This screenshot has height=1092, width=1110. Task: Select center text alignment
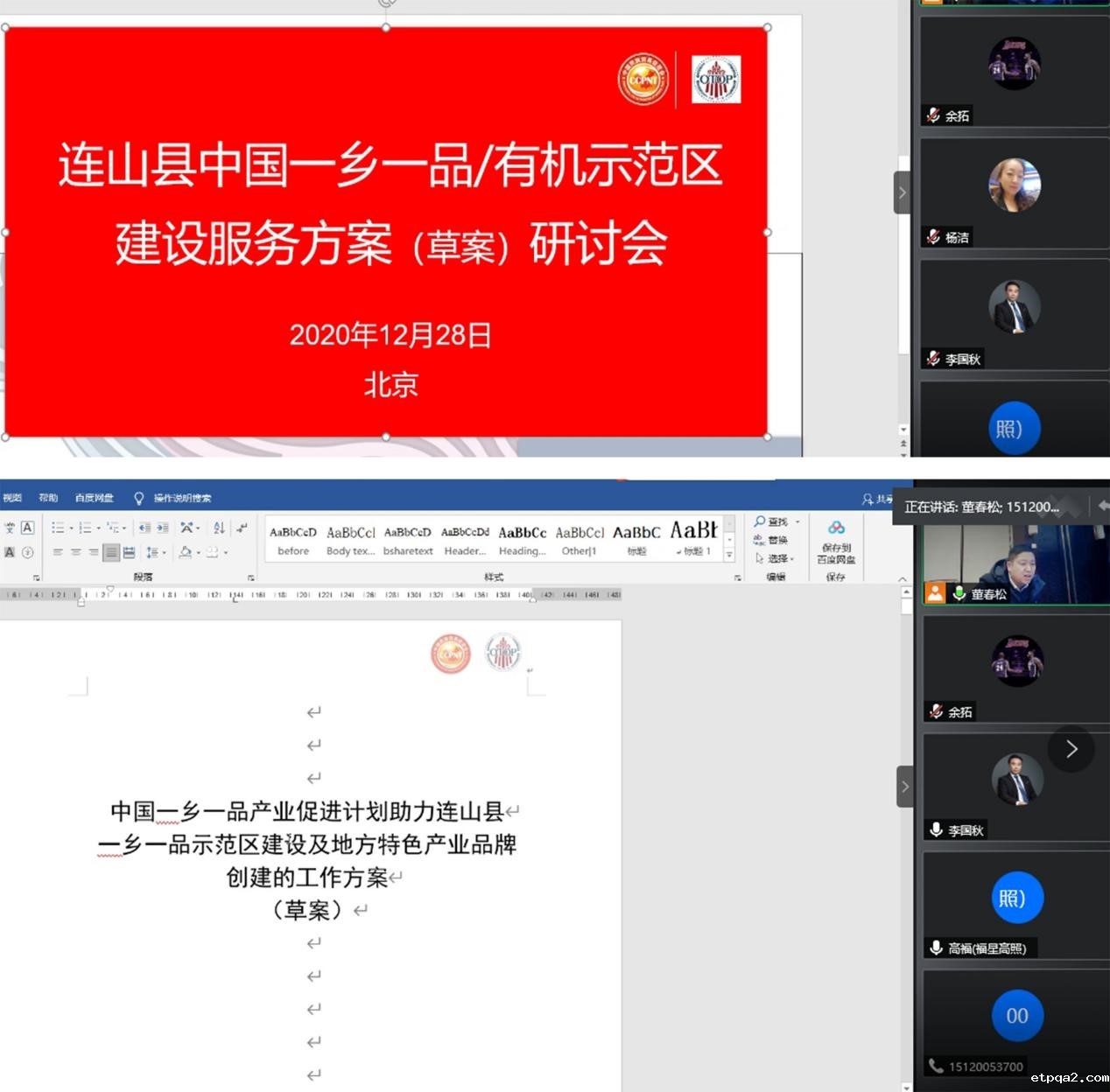74,553
